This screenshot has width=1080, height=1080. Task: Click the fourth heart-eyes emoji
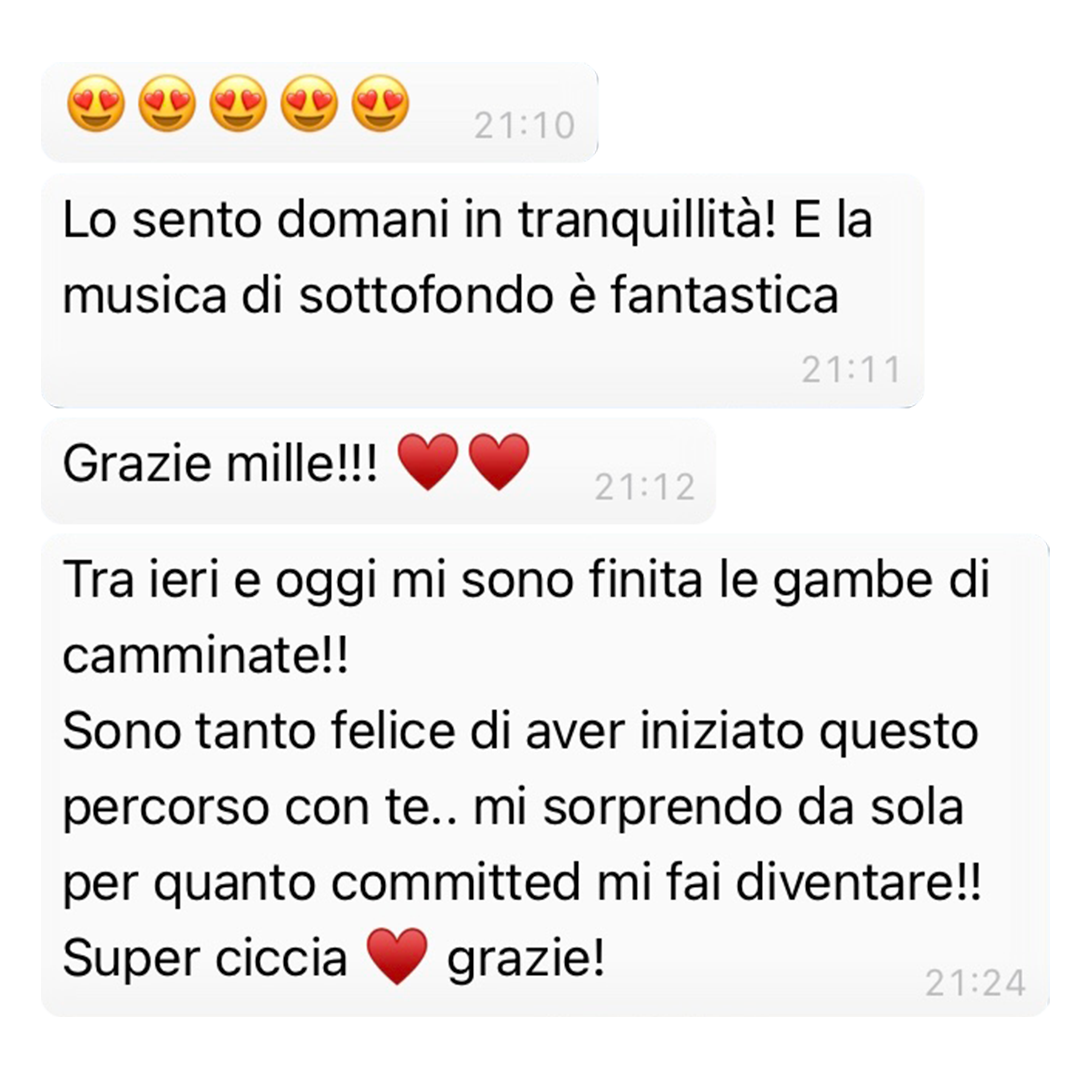point(309,103)
